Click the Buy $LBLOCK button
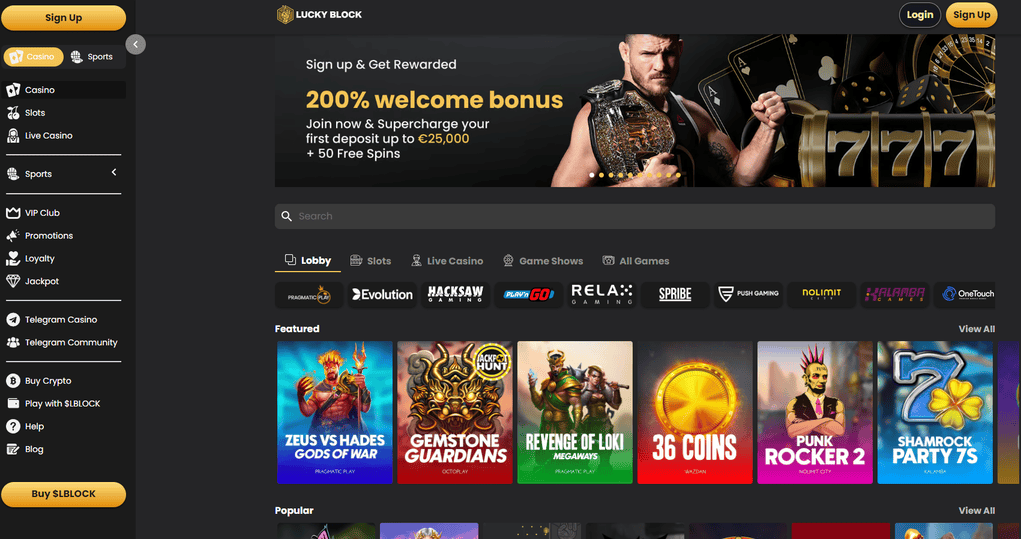This screenshot has width=1021, height=539. tap(64, 494)
